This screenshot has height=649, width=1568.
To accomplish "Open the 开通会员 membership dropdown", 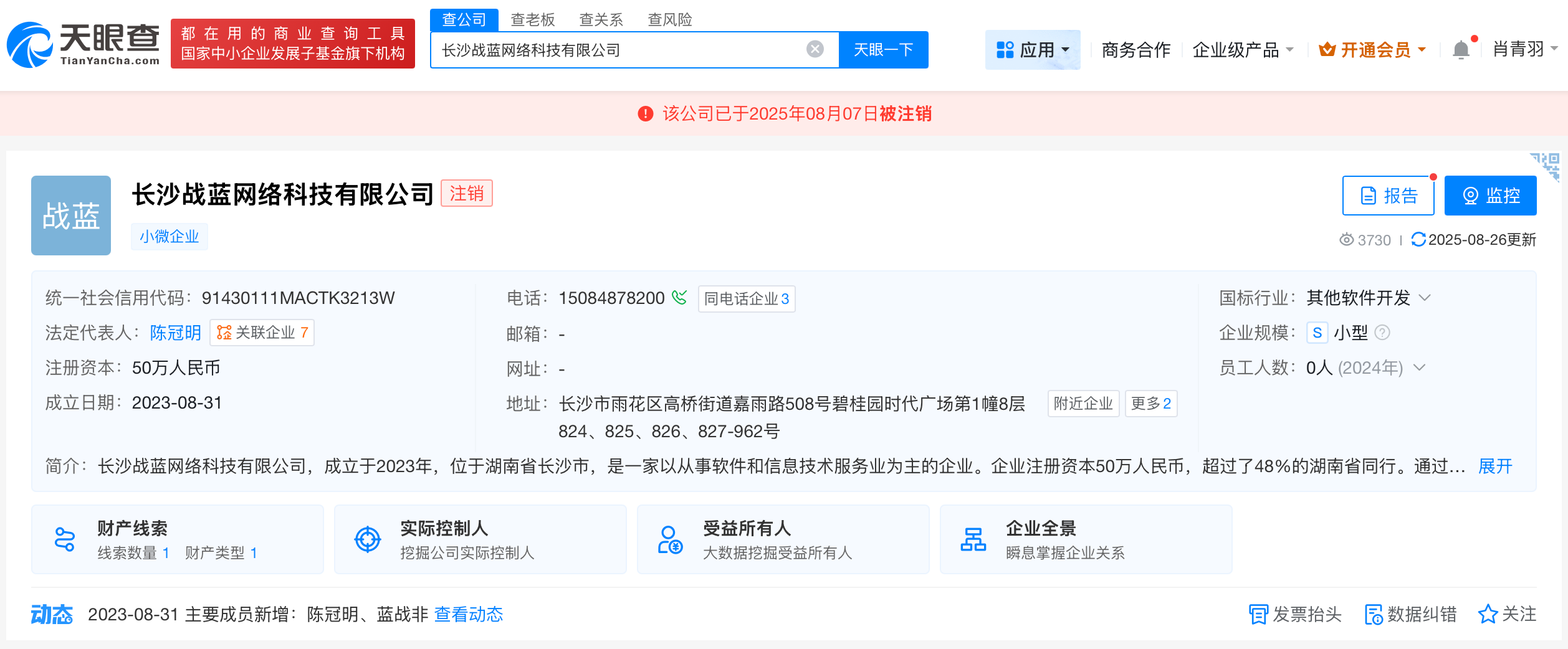I will (x=1372, y=50).
